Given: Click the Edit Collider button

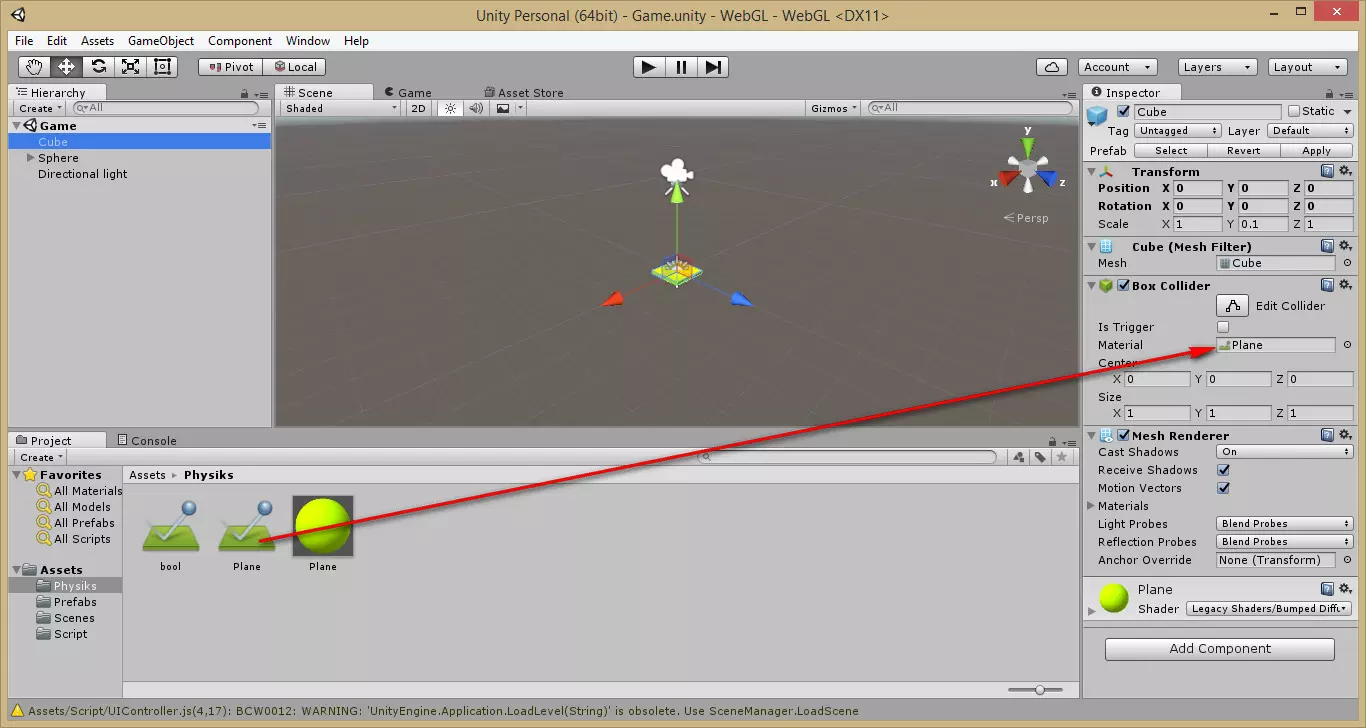Looking at the screenshot, I should pyautogui.click(x=1233, y=306).
